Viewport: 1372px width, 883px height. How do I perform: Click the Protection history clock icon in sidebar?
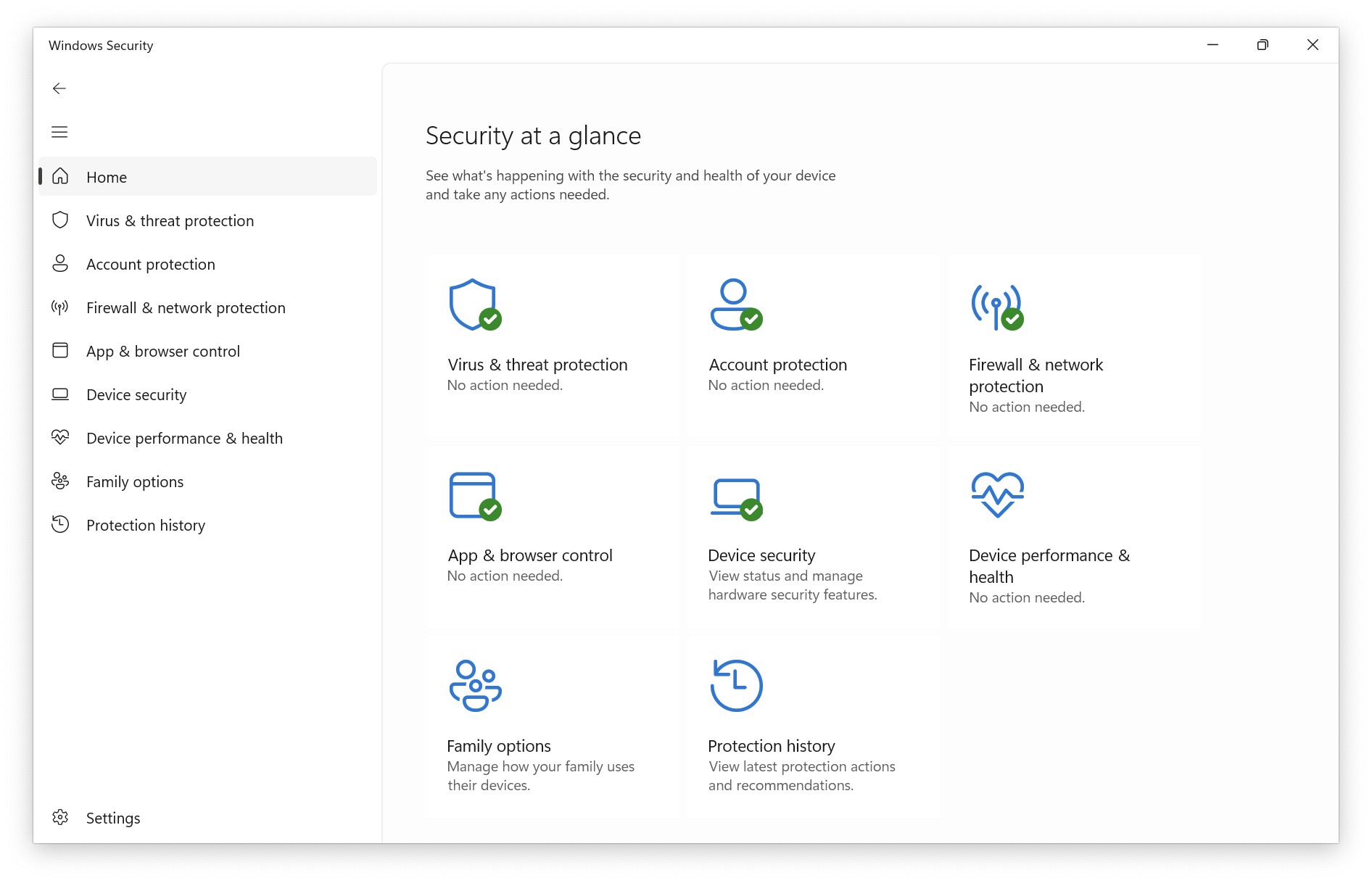[60, 524]
